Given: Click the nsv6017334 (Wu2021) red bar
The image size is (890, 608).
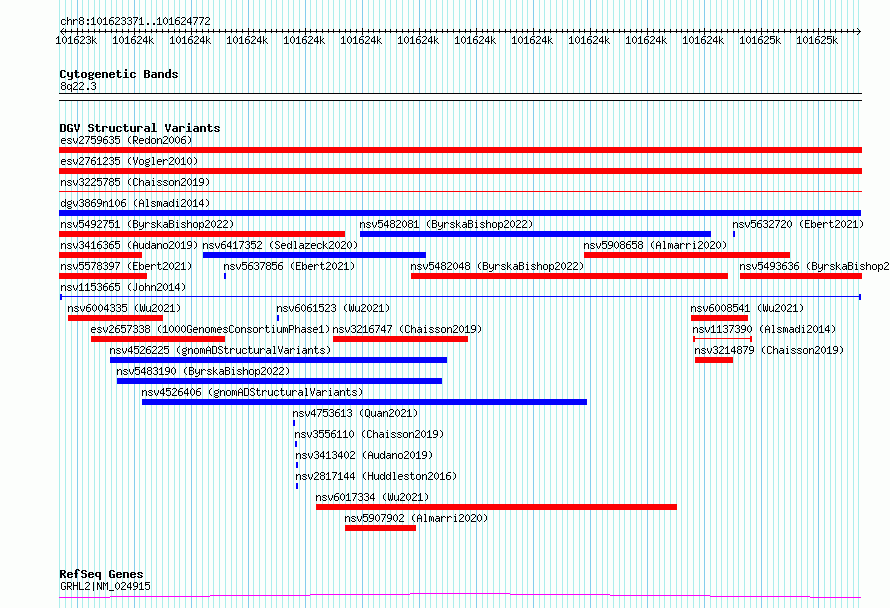Looking at the screenshot, I should (497, 507).
